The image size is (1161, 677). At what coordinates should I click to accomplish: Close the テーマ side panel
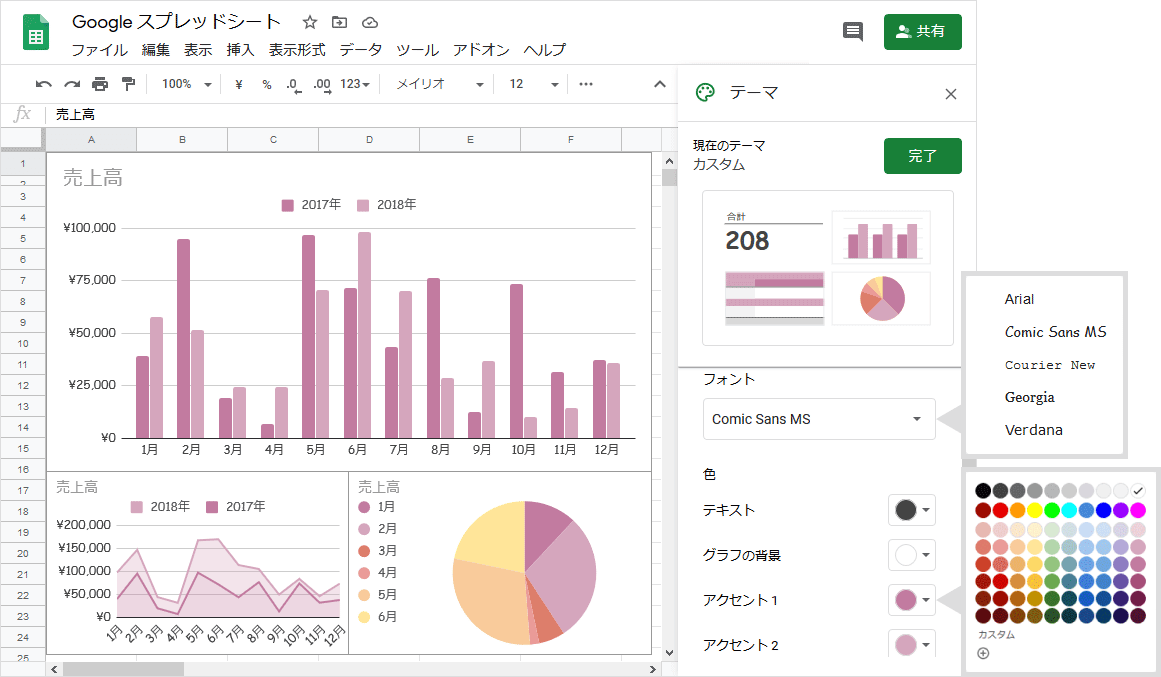click(x=951, y=94)
